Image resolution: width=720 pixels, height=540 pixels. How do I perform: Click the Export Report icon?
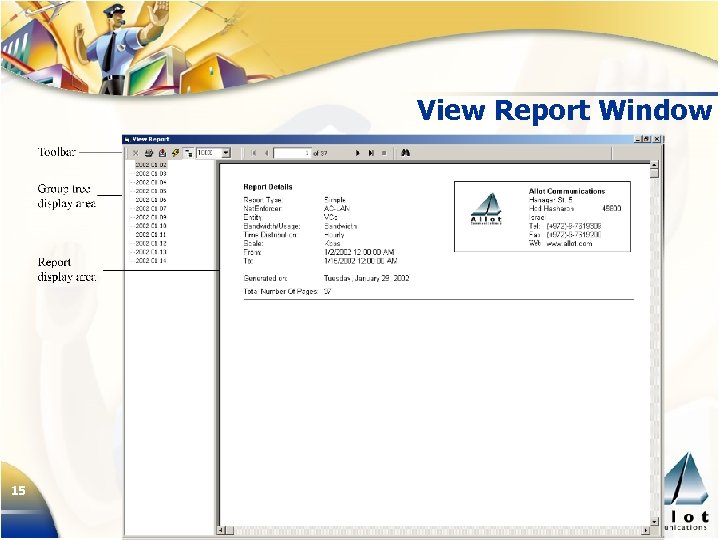(x=162, y=153)
